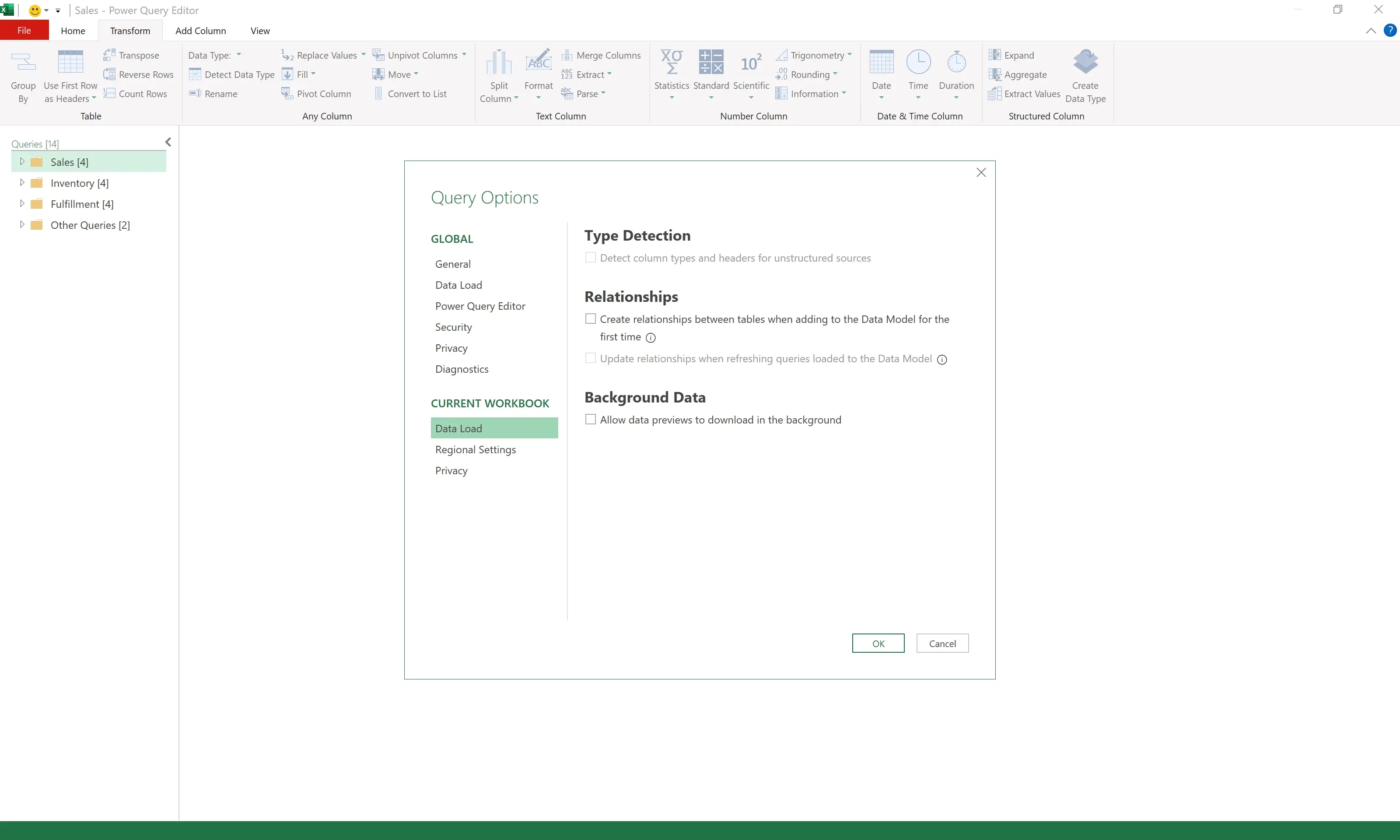Switch to the Add Column tab
The width and height of the screenshot is (1400, 840).
coord(200,31)
